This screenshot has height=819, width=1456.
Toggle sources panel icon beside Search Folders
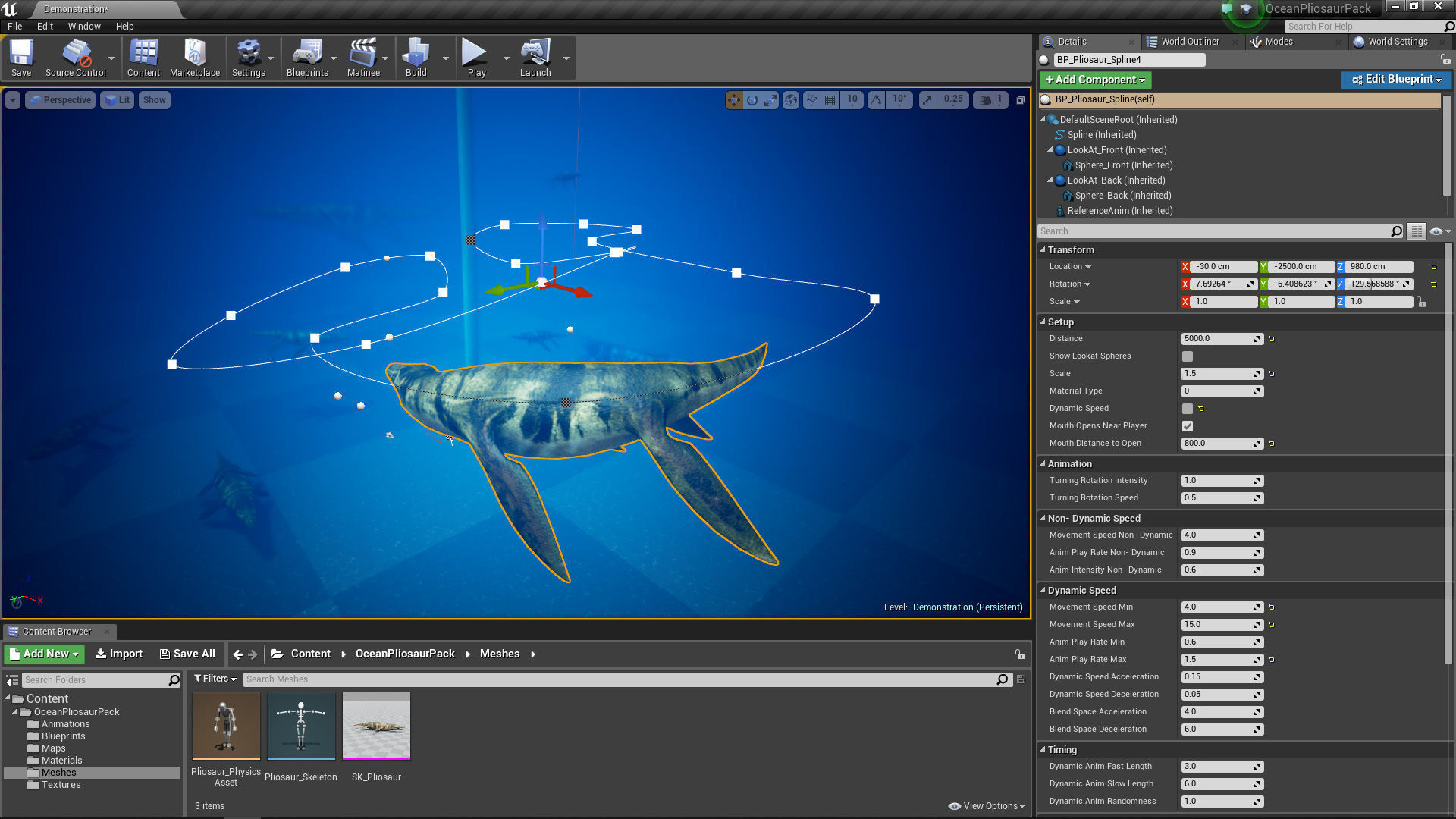pyautogui.click(x=12, y=680)
